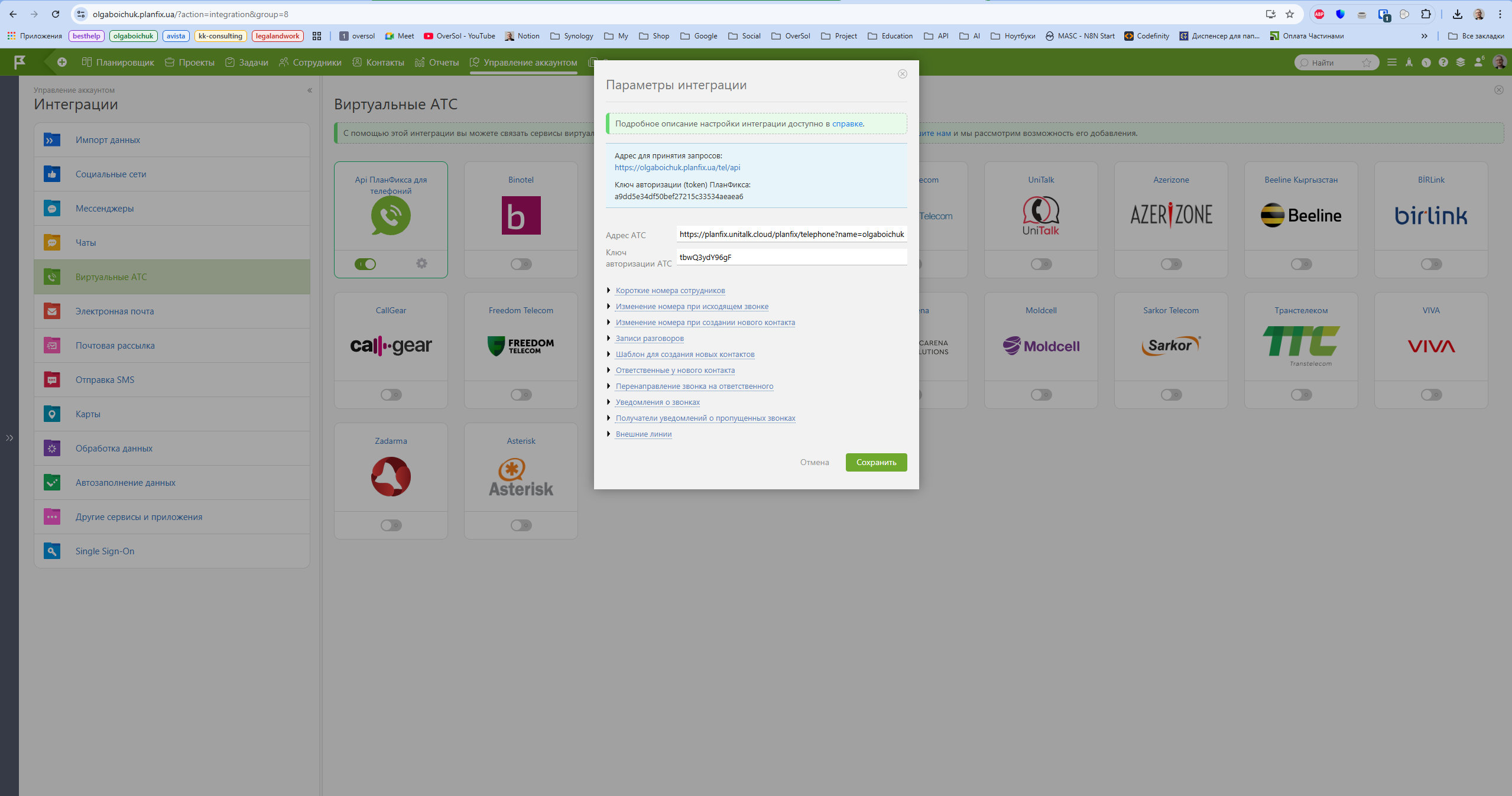Click the Сохранить button
Image resolution: width=1512 pixels, height=796 pixels.
(x=875, y=462)
